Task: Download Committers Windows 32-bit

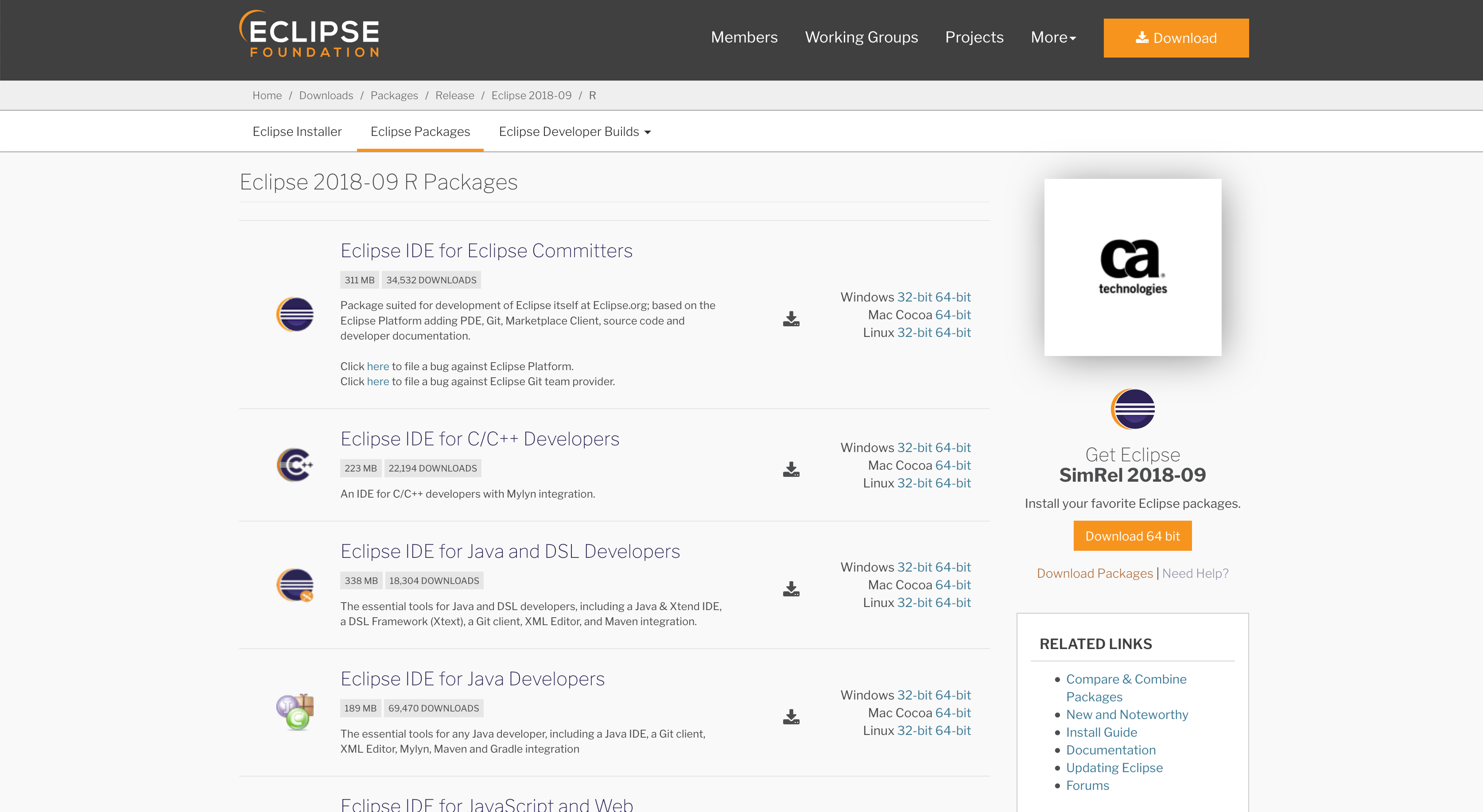Action: click(x=914, y=298)
